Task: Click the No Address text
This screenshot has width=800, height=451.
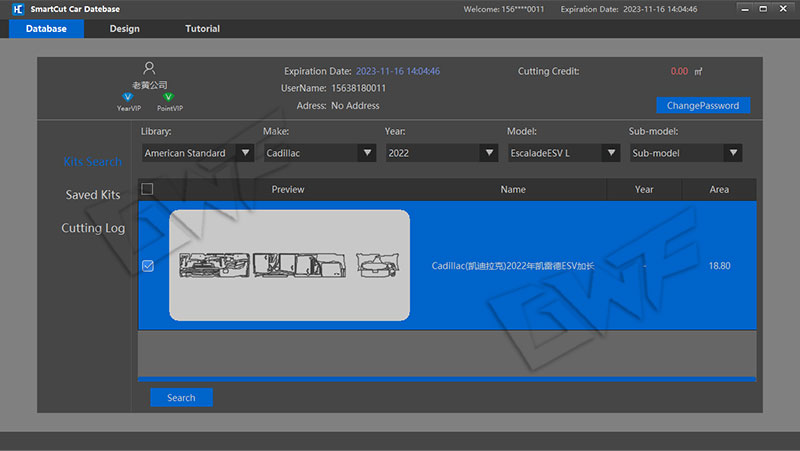Action: [x=355, y=106]
